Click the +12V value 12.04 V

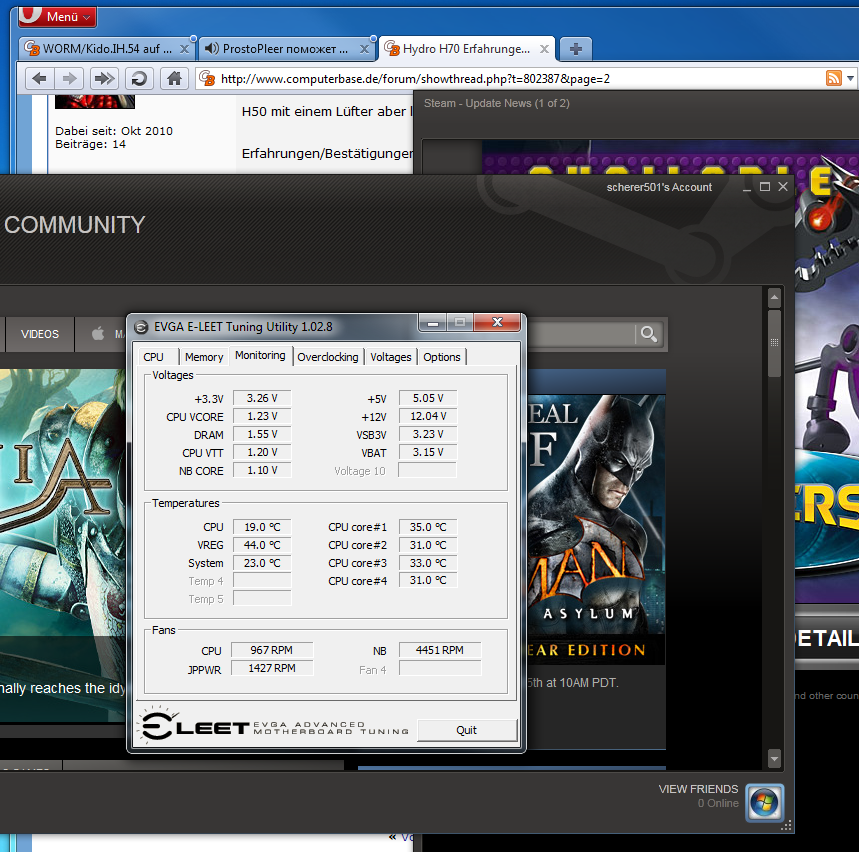point(428,416)
